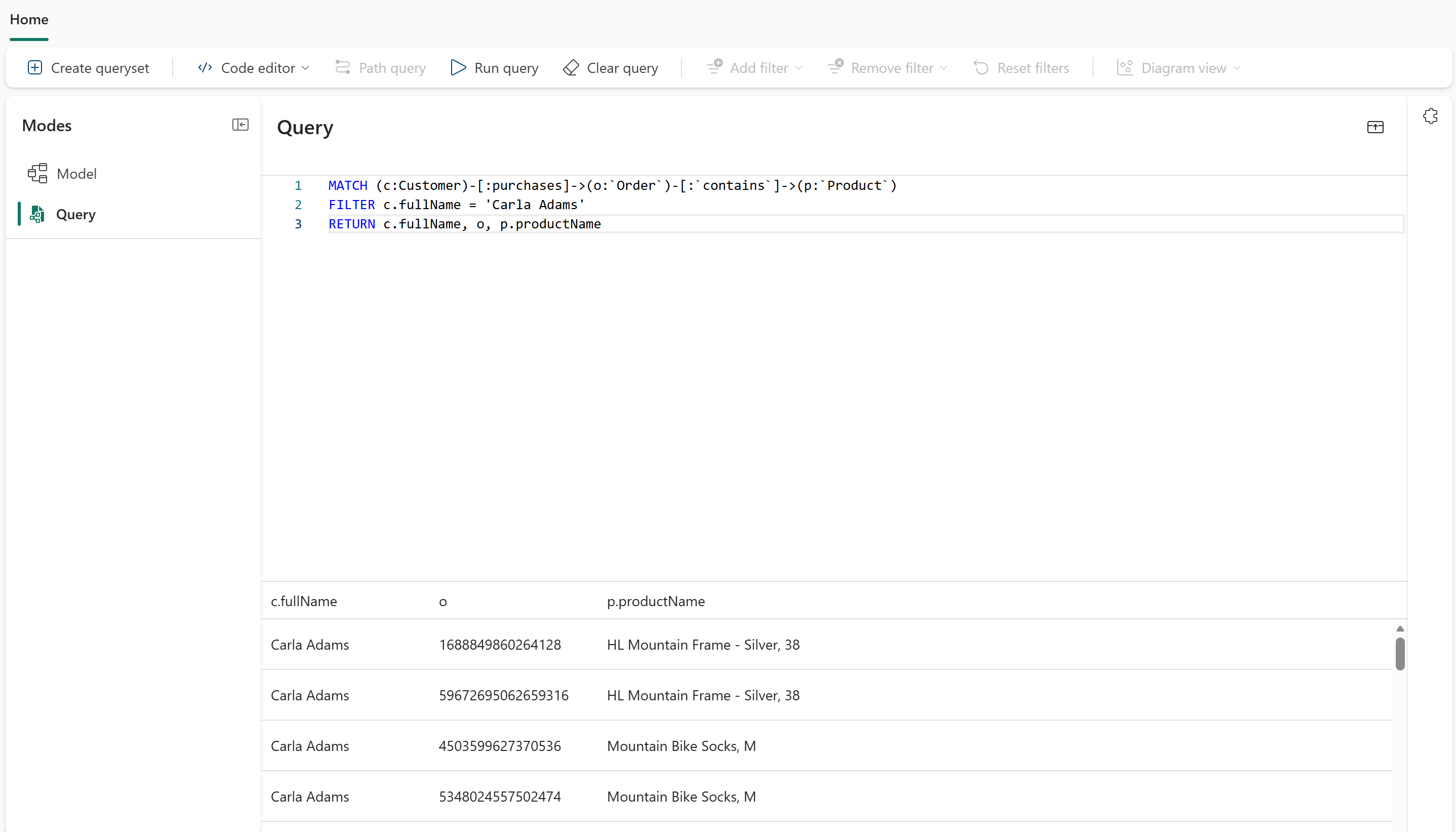Viewport: 1456px width, 832px height.
Task: Click the results scrollbar thumb
Action: point(1400,653)
